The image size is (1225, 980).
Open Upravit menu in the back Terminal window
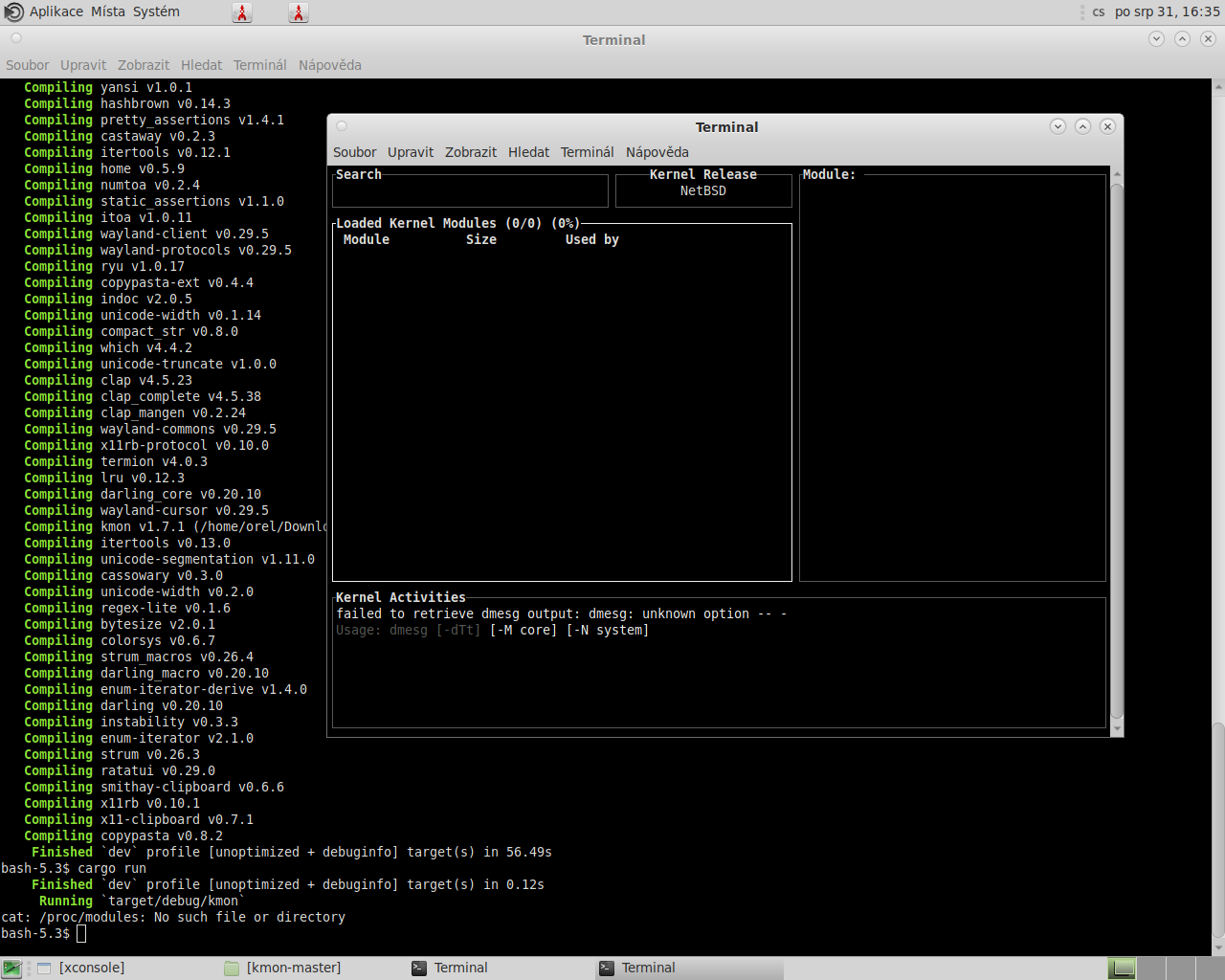83,65
